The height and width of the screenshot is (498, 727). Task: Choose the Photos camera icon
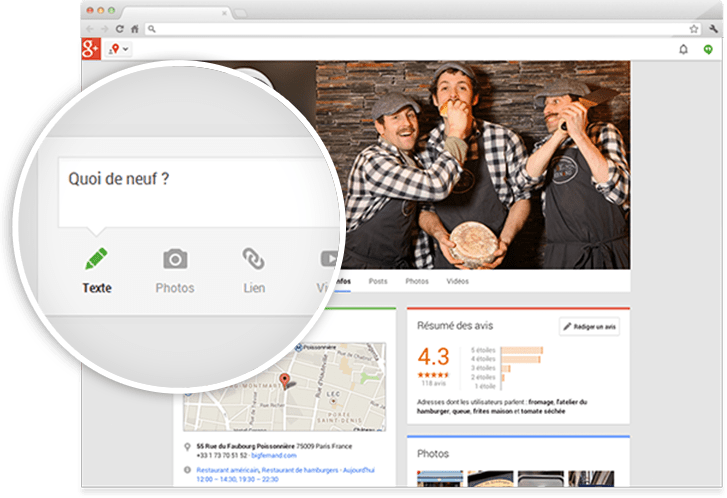point(175,260)
